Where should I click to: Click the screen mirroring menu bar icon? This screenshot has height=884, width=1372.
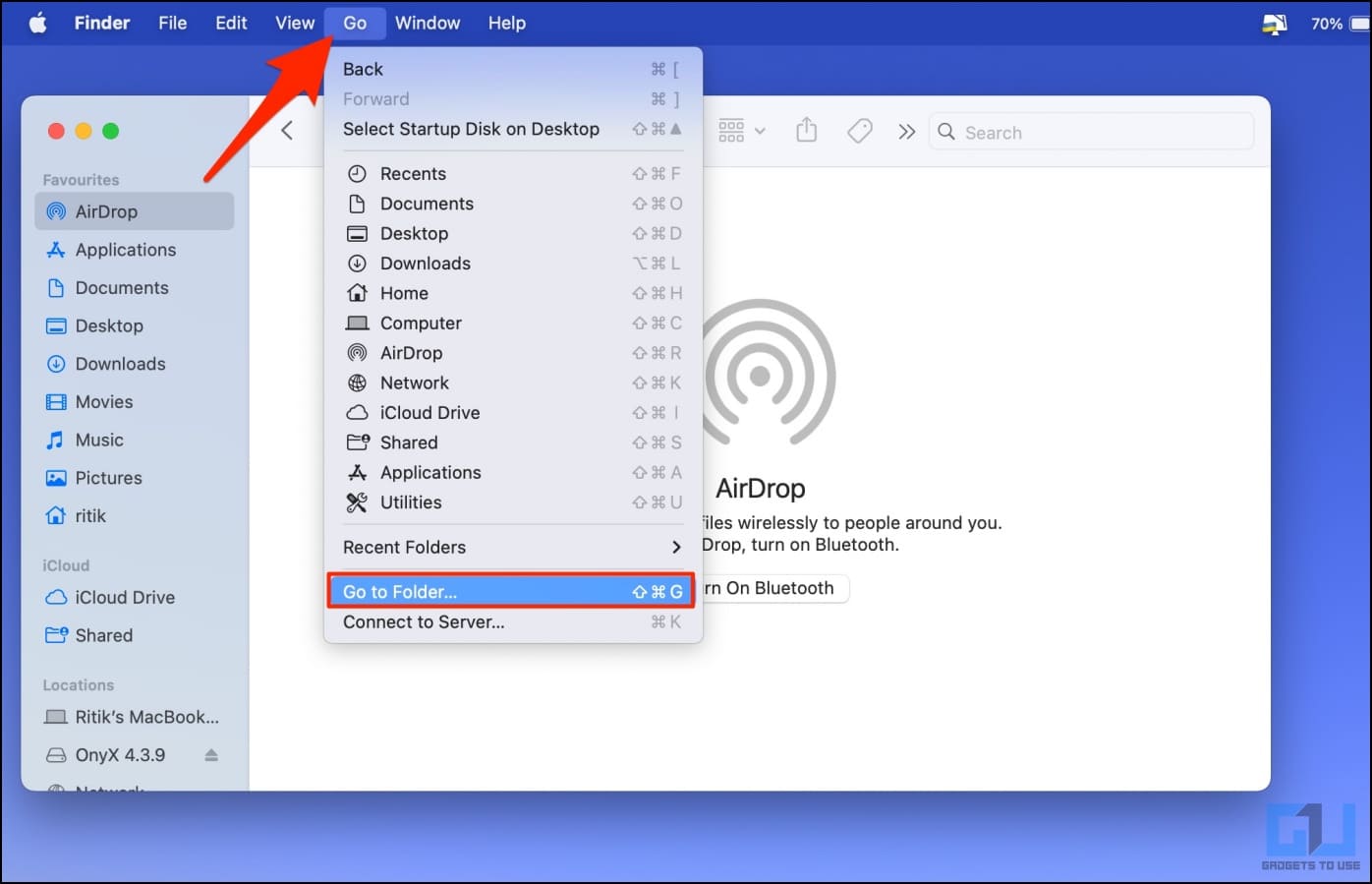tap(1275, 24)
